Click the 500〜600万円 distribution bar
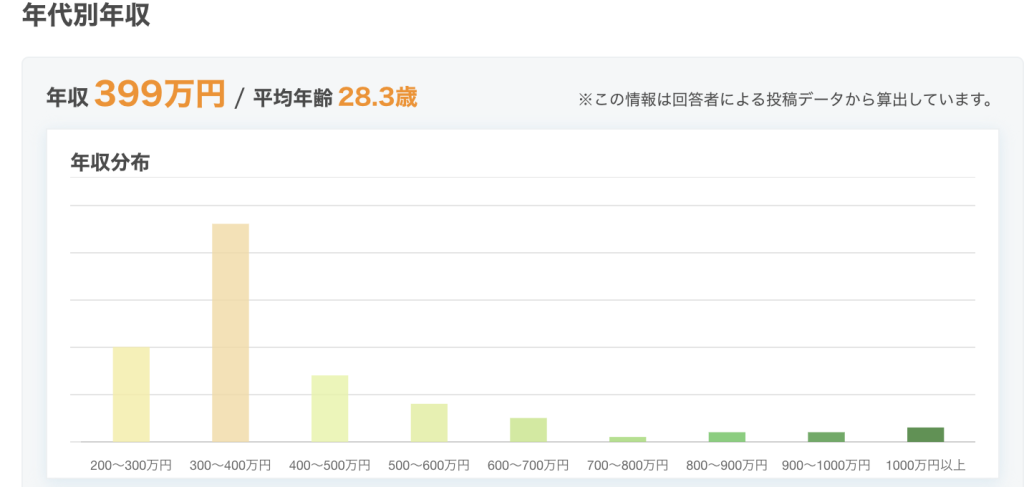 [429, 422]
